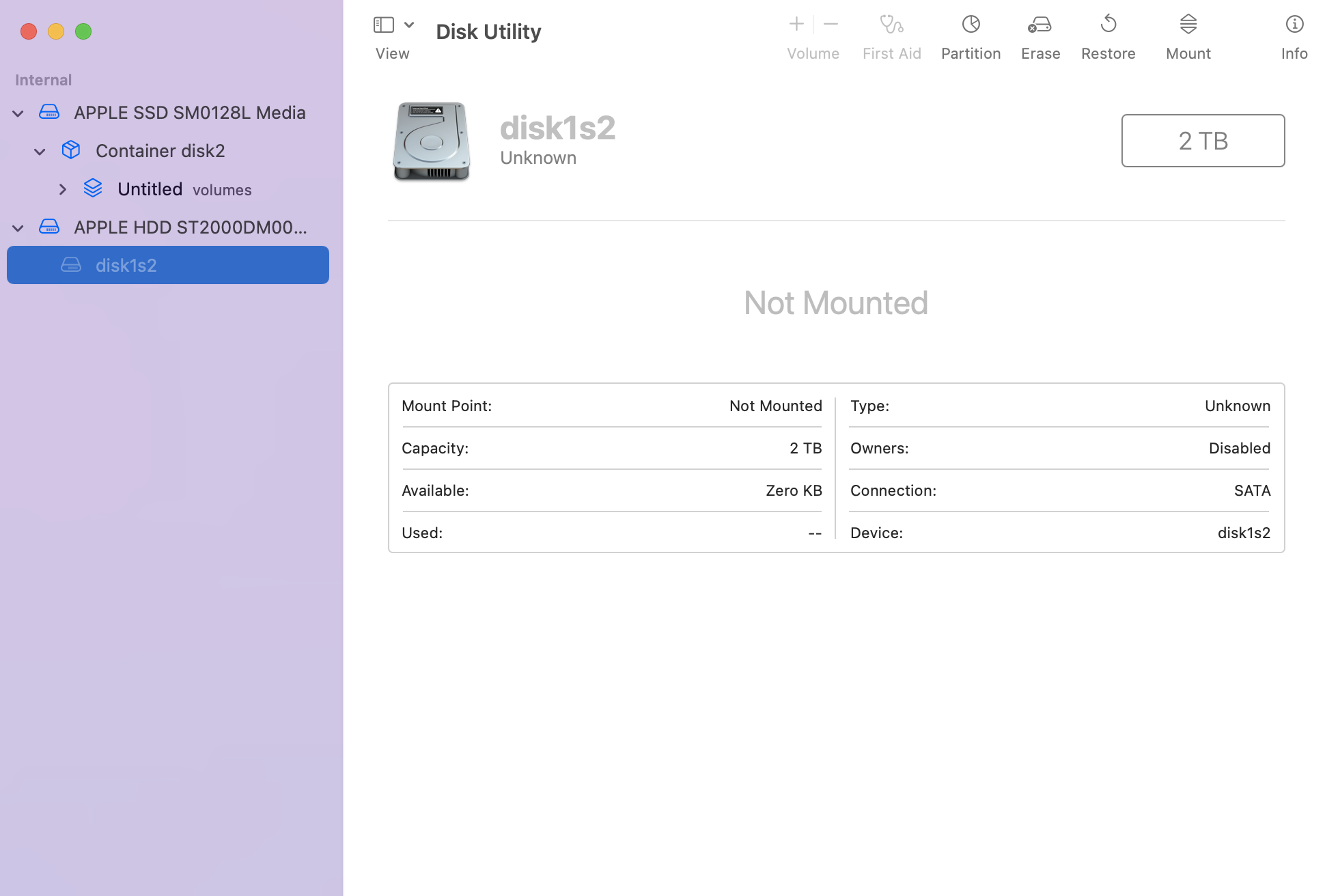Collapse the APPLE HDD ST2000DM entry
Viewport: 1325px width, 896px height.
coord(18,227)
